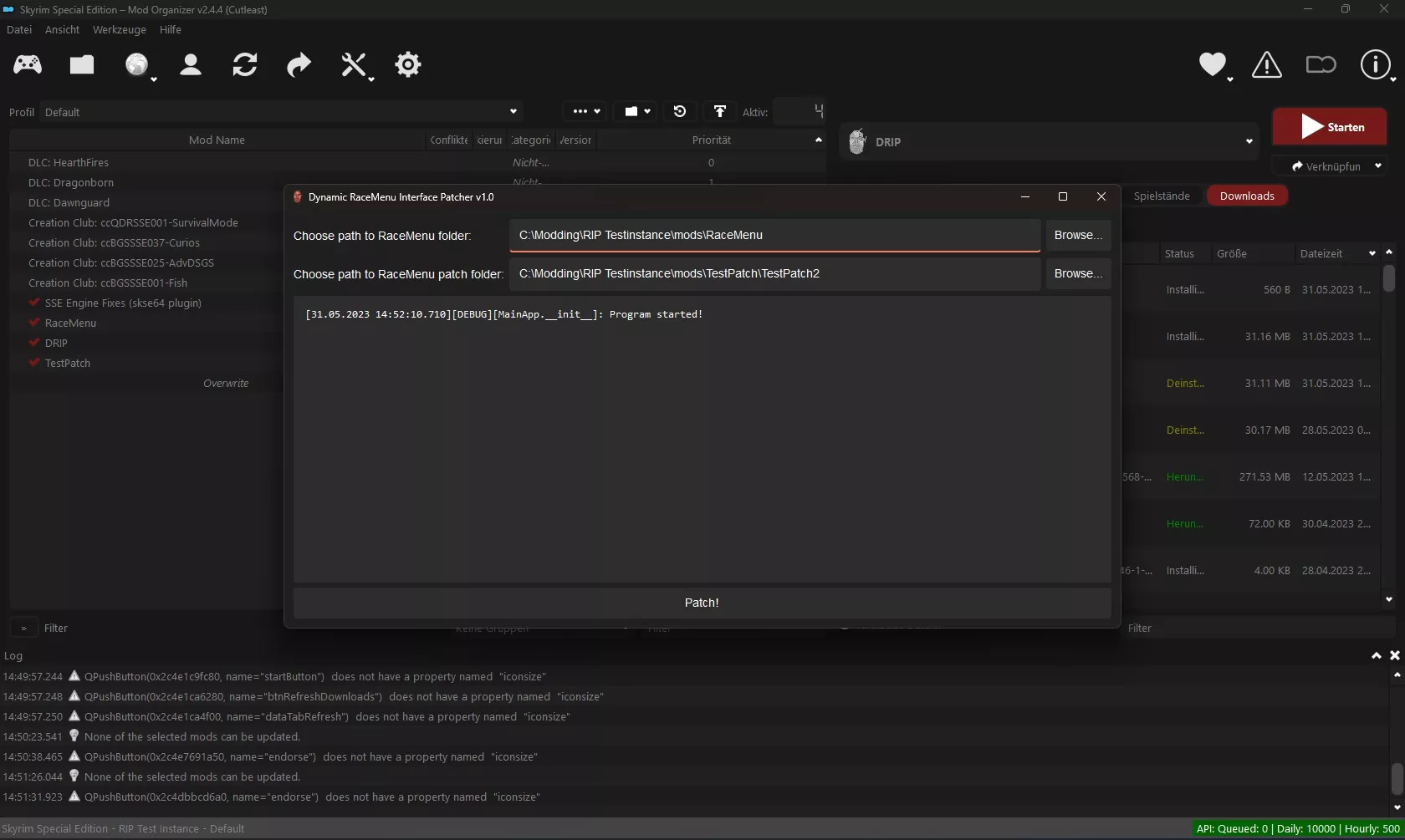Click the downloads Filter field
The width and height of the screenshot is (1405, 840).
click(1259, 628)
